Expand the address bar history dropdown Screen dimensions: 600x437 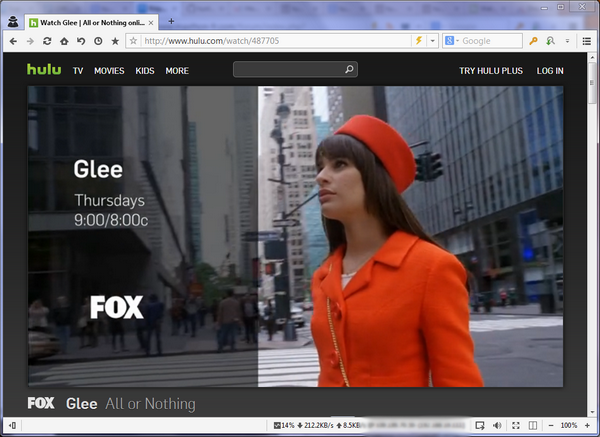[x=432, y=41]
